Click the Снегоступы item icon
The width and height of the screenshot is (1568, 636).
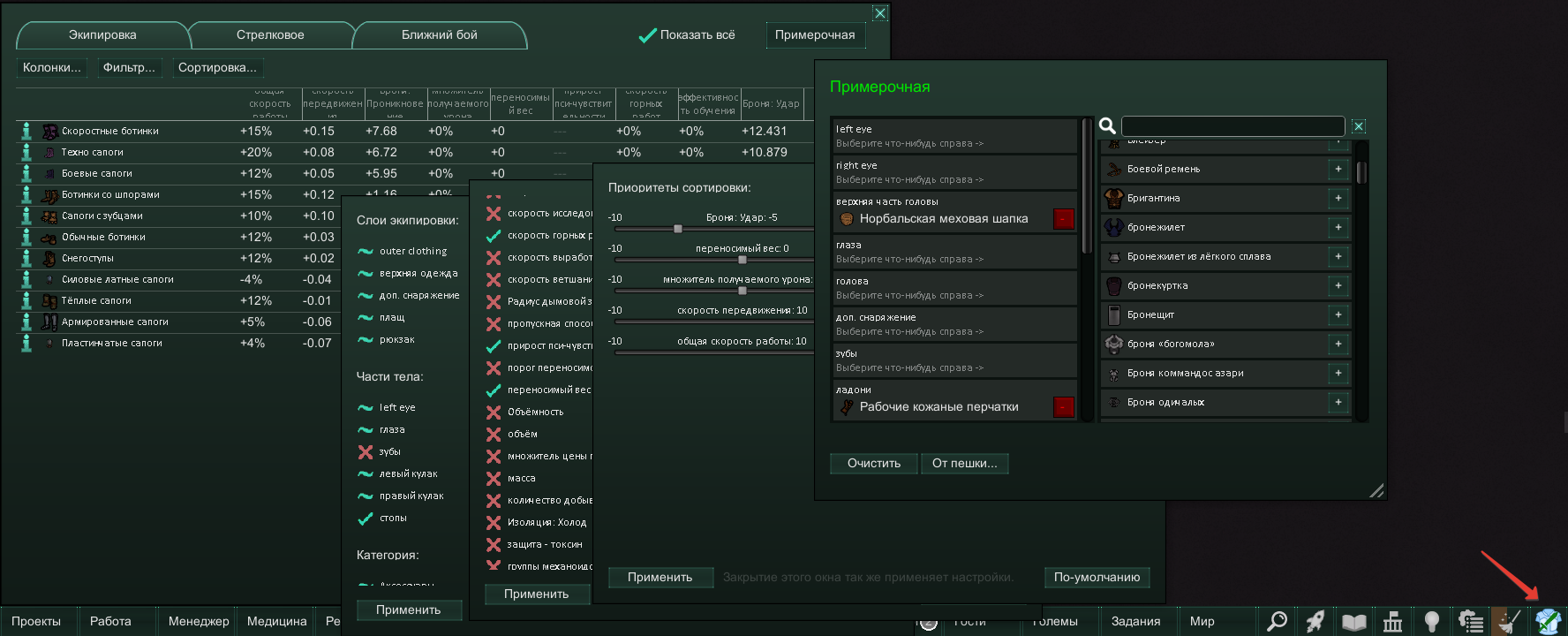[49, 258]
